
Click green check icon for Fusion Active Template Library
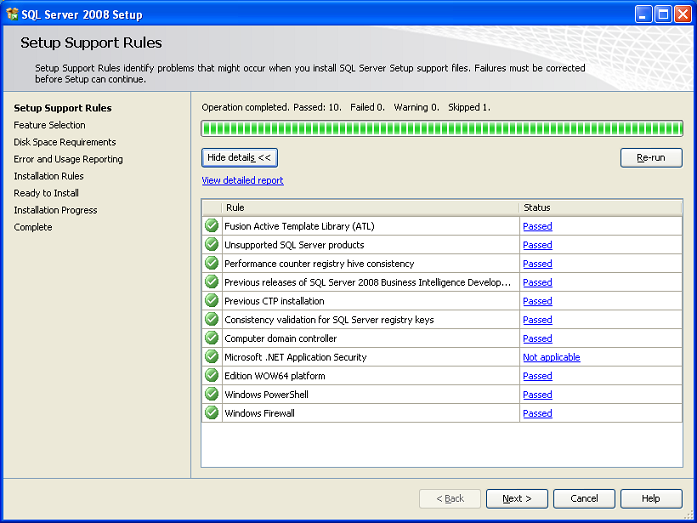212,226
